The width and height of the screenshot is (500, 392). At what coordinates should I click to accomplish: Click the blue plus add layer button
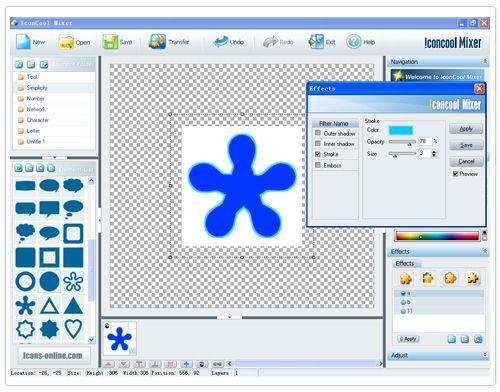click(x=187, y=364)
